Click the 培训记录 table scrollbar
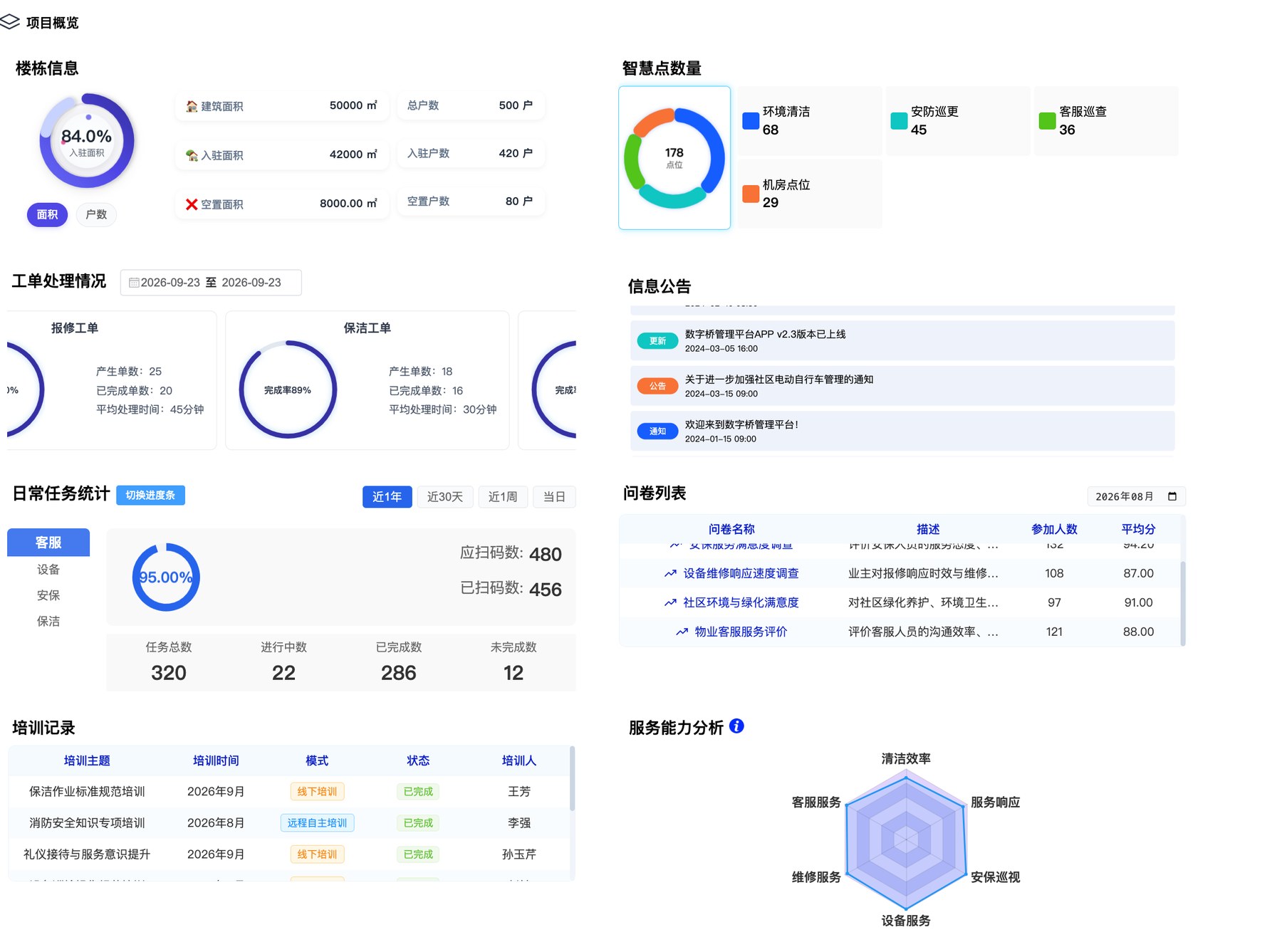Screen dimensions: 1282x952 [572, 778]
